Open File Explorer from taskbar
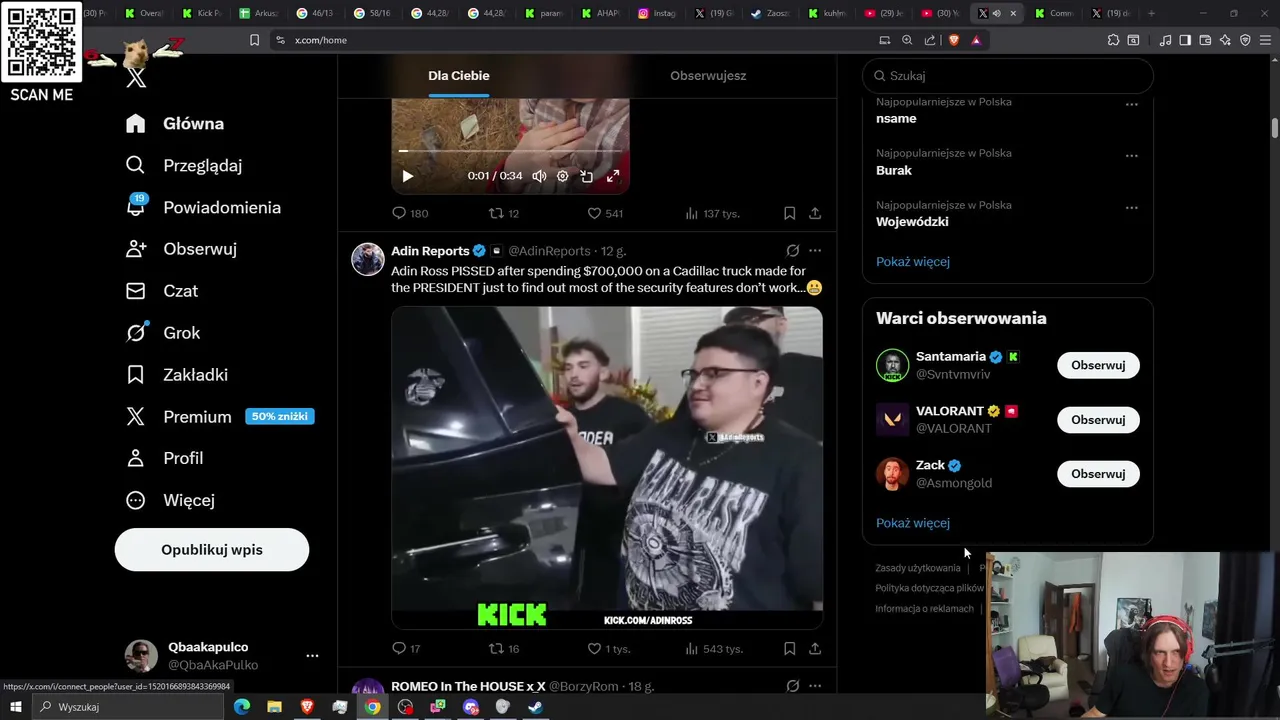Image resolution: width=1280 pixels, height=720 pixels. (274, 707)
